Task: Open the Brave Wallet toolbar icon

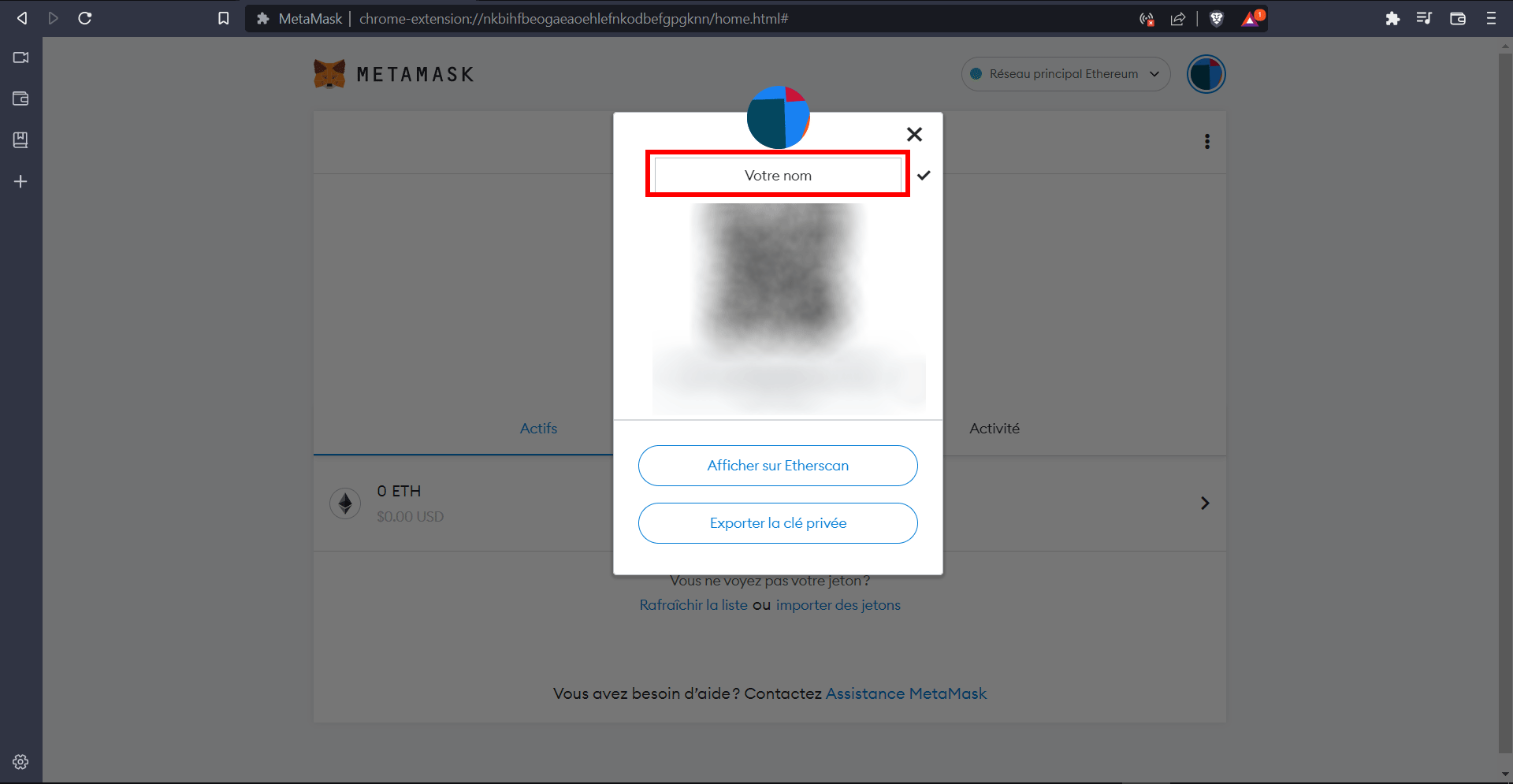Action: pos(1458,18)
